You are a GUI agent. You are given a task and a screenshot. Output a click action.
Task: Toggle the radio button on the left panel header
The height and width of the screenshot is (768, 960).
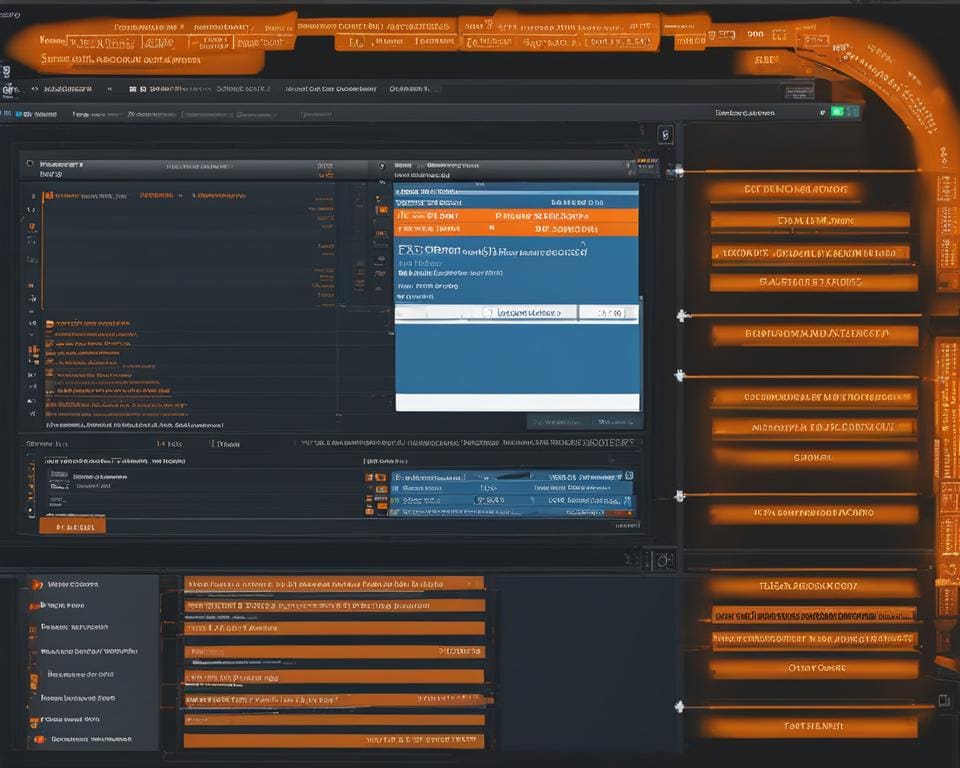pos(28,163)
